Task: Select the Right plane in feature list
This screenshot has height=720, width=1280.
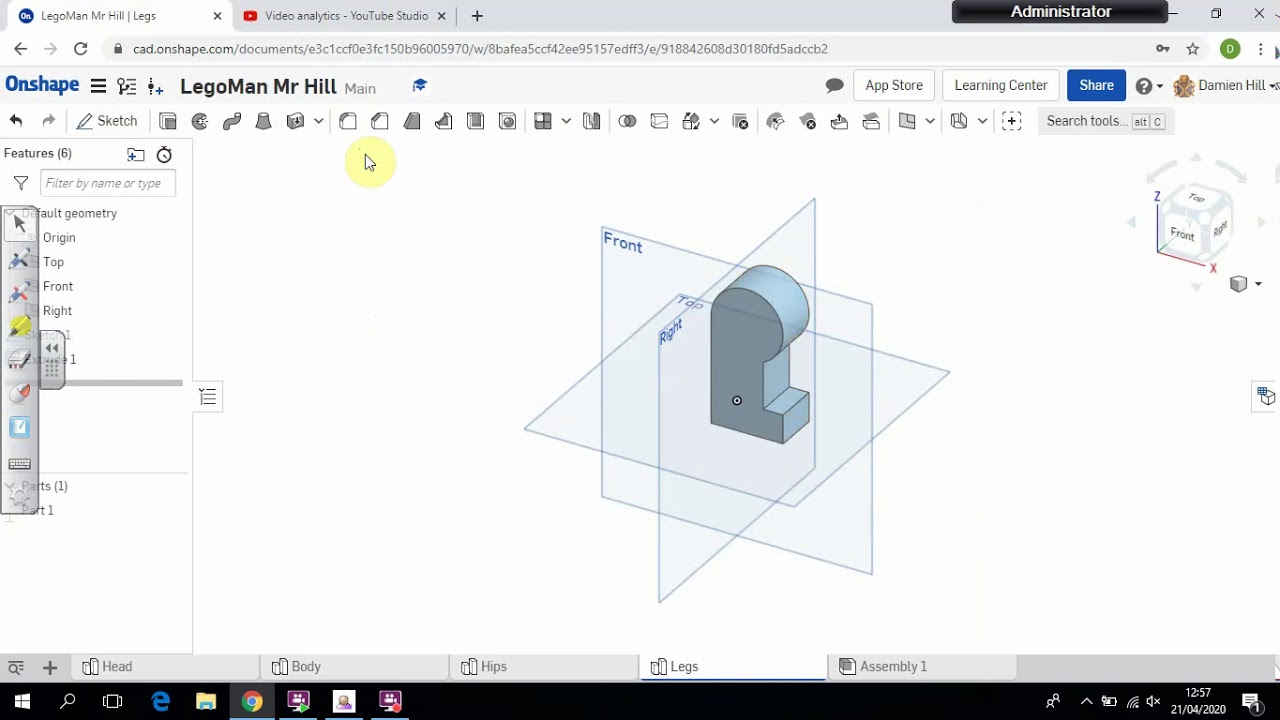Action: pyautogui.click(x=57, y=311)
